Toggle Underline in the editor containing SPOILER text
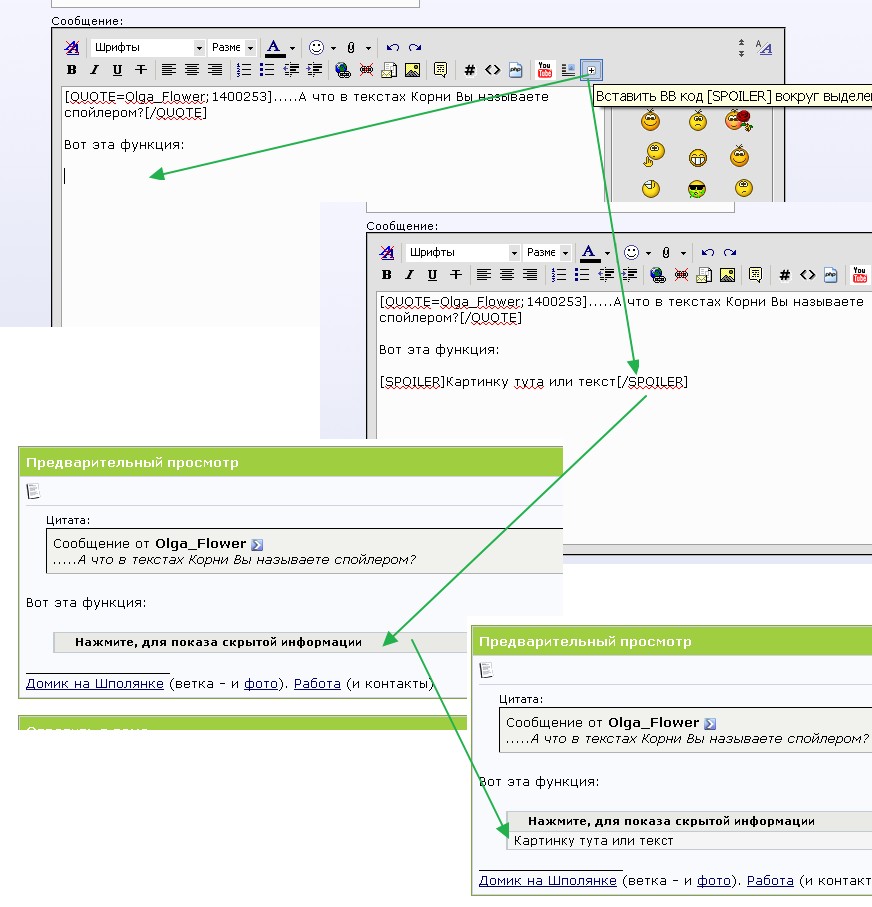The width and height of the screenshot is (872, 907). 432,275
